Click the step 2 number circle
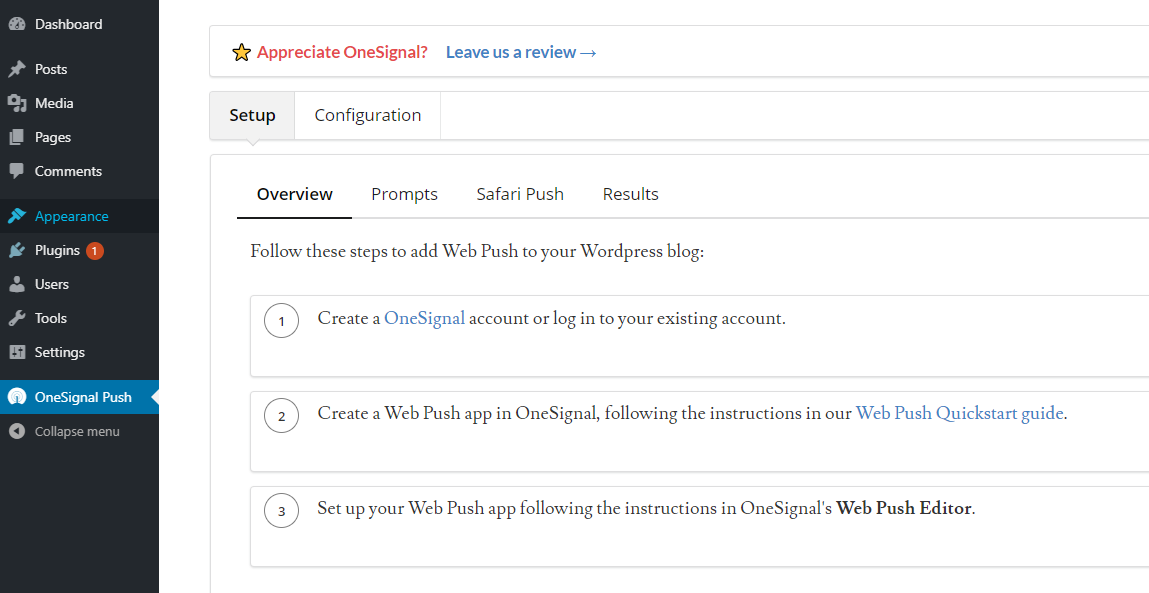The image size is (1149, 593). (281, 416)
